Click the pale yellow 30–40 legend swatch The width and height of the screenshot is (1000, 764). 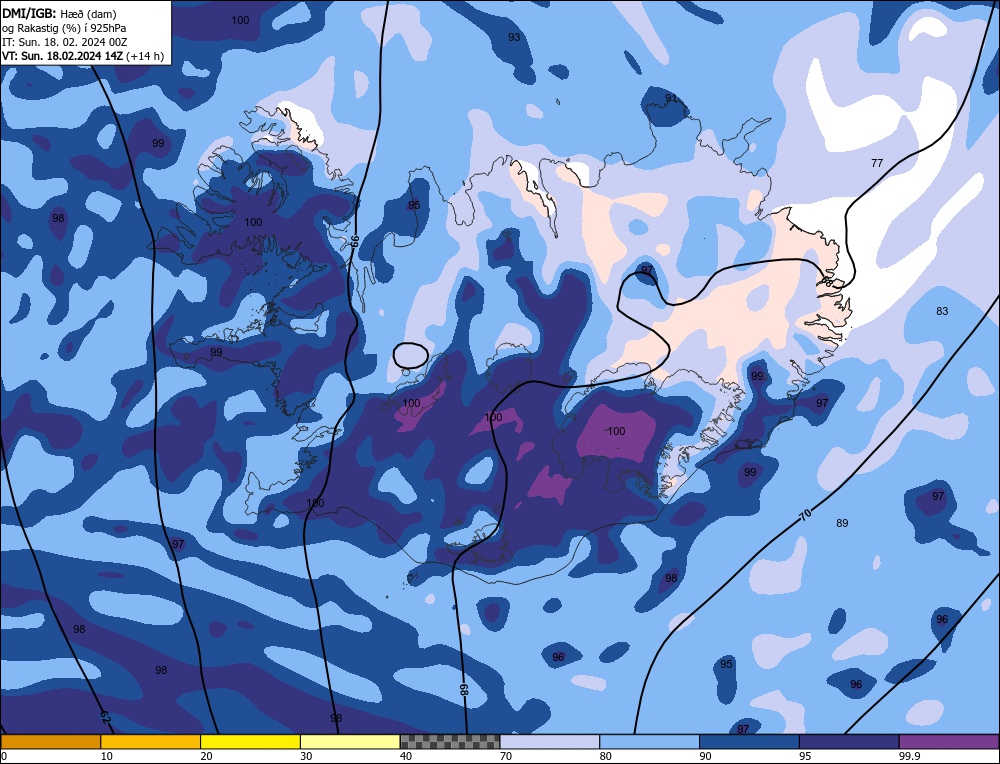click(x=350, y=742)
